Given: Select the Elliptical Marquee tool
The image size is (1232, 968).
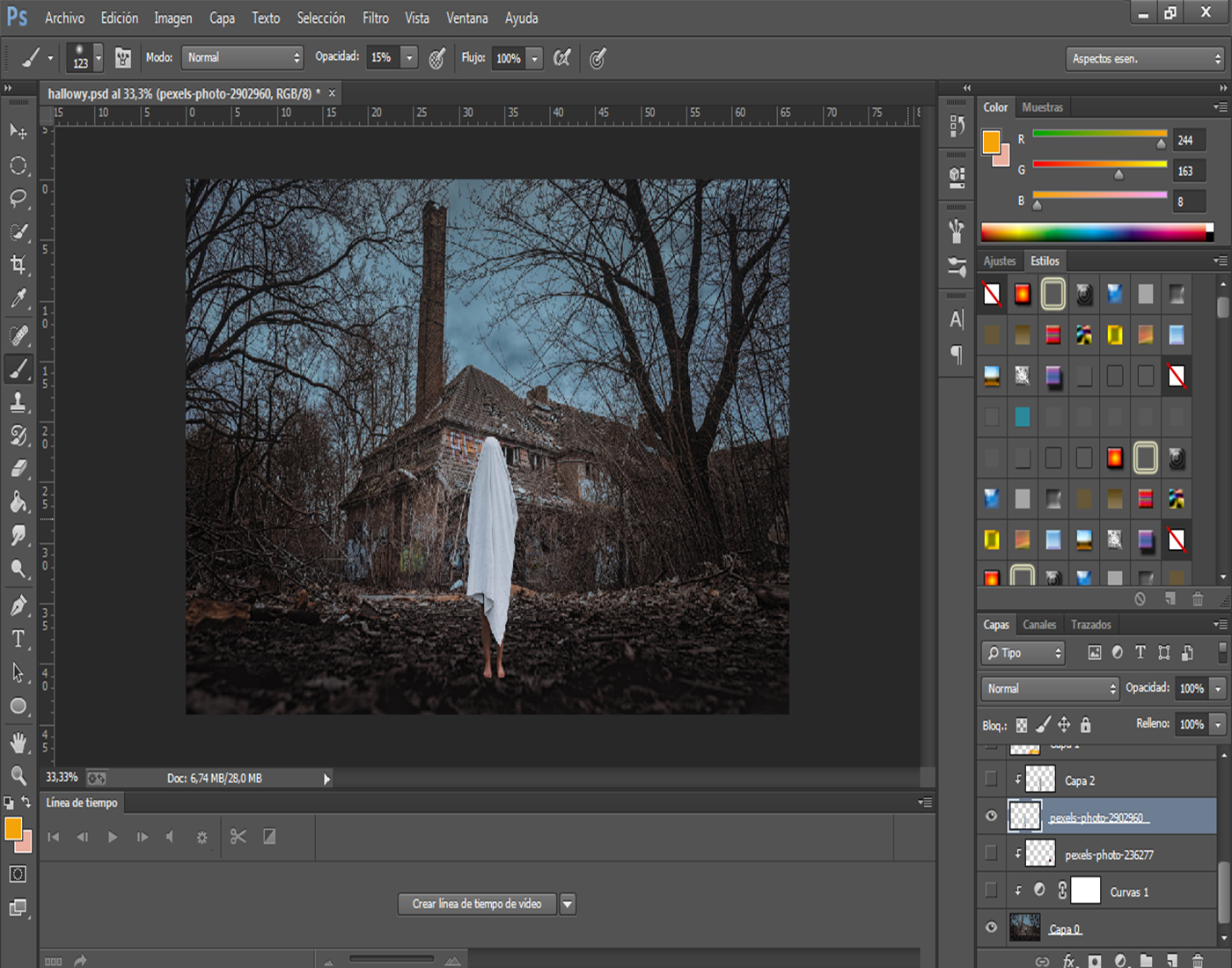Looking at the screenshot, I should [18, 165].
